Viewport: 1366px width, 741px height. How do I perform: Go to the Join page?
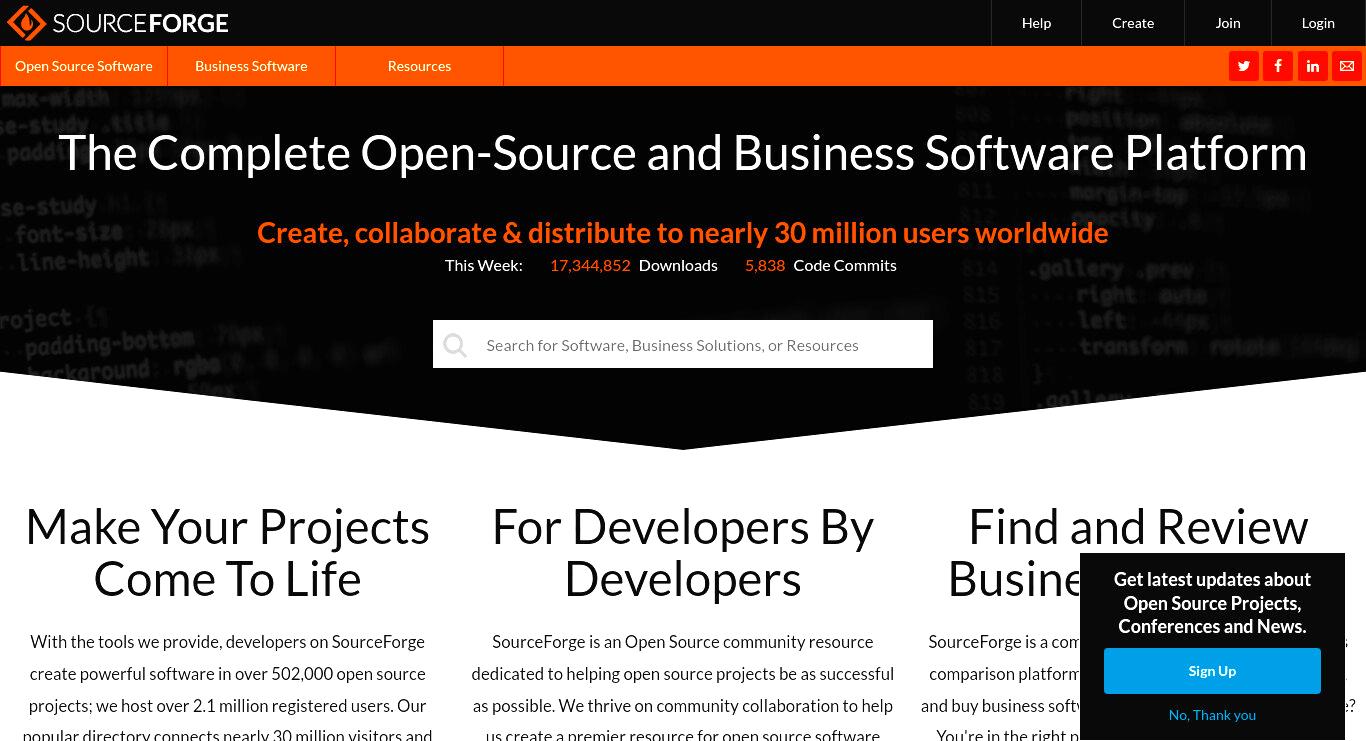pyautogui.click(x=1228, y=23)
